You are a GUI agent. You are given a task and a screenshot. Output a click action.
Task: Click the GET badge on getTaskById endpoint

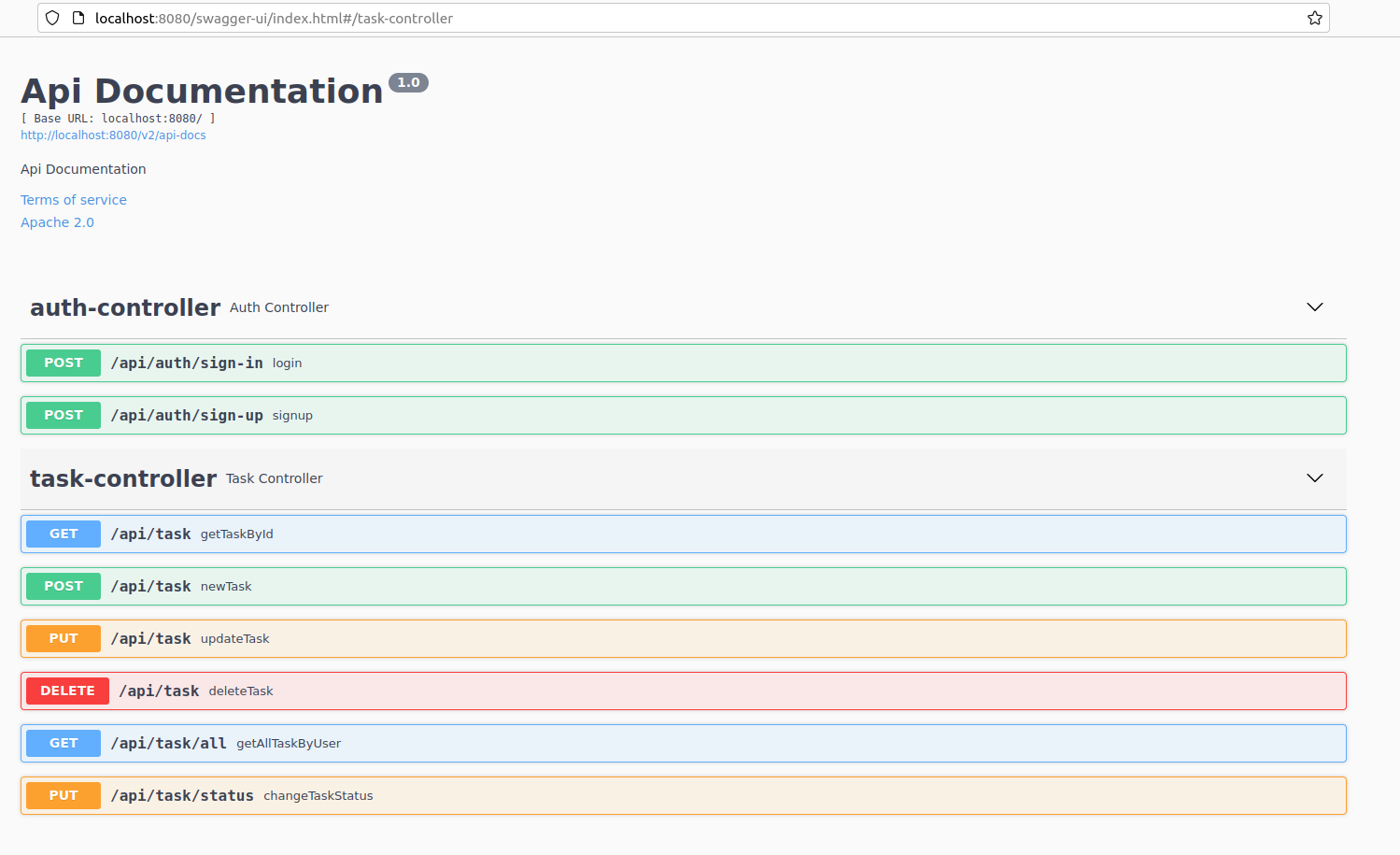coord(63,534)
